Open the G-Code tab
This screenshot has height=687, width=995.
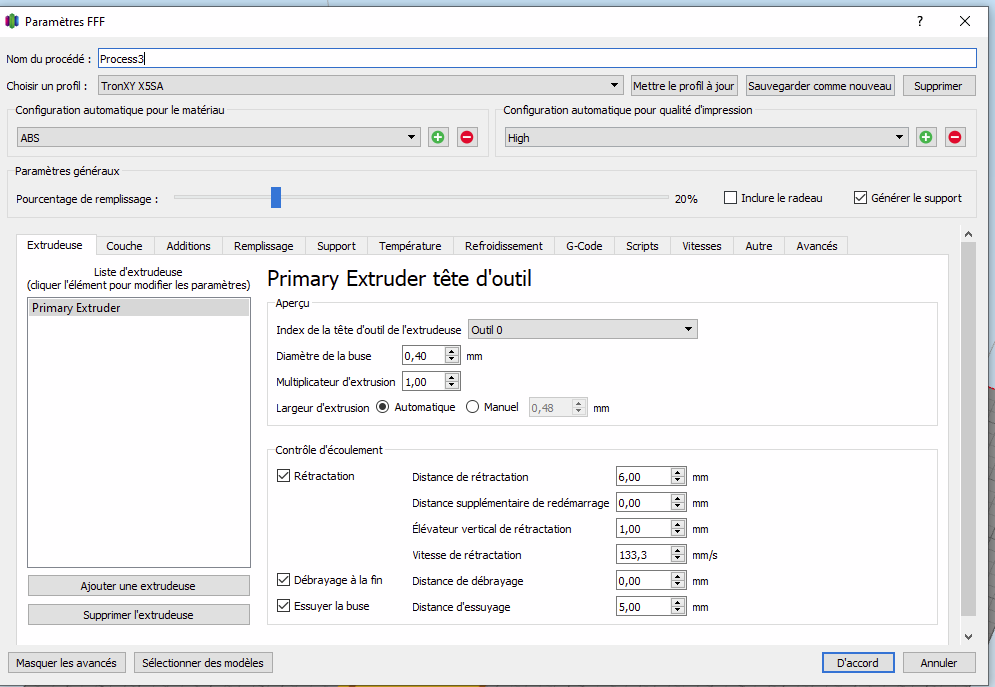pos(584,245)
